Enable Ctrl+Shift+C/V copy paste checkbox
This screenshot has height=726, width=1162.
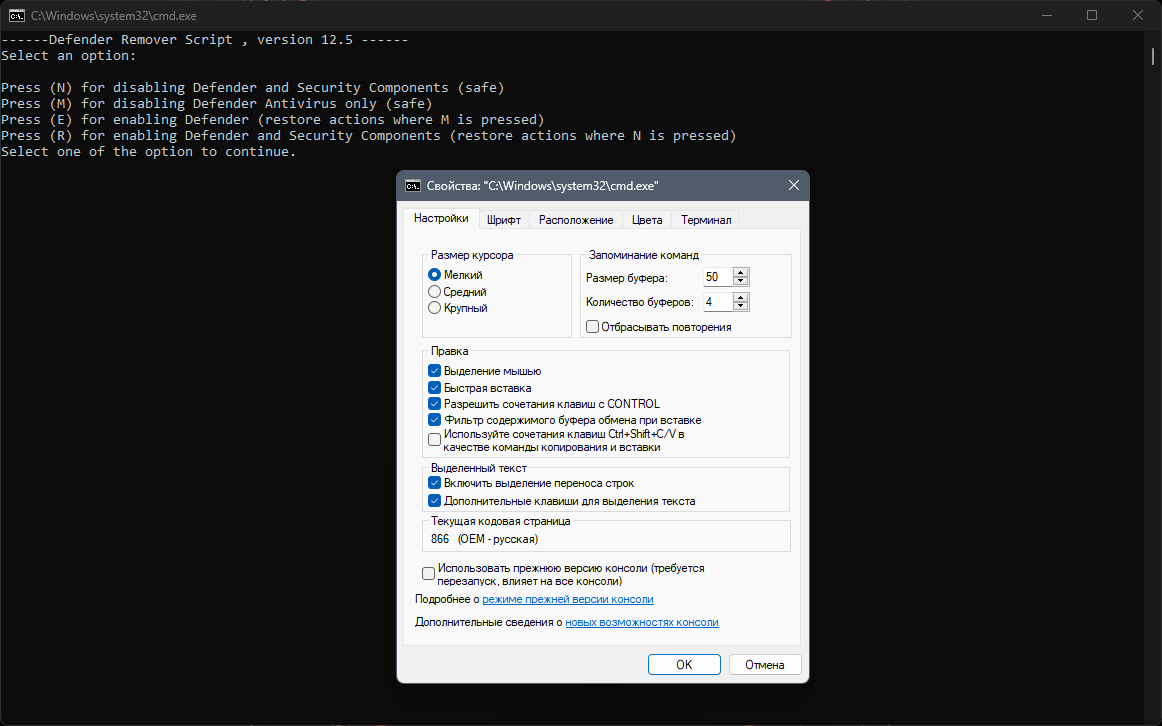click(434, 440)
